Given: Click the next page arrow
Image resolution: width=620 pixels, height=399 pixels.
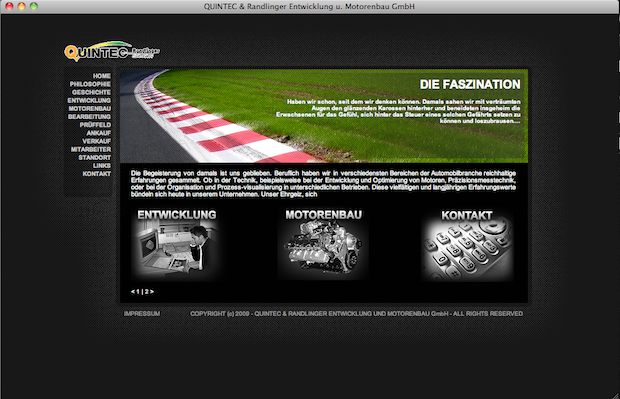Looking at the screenshot, I should (152, 292).
